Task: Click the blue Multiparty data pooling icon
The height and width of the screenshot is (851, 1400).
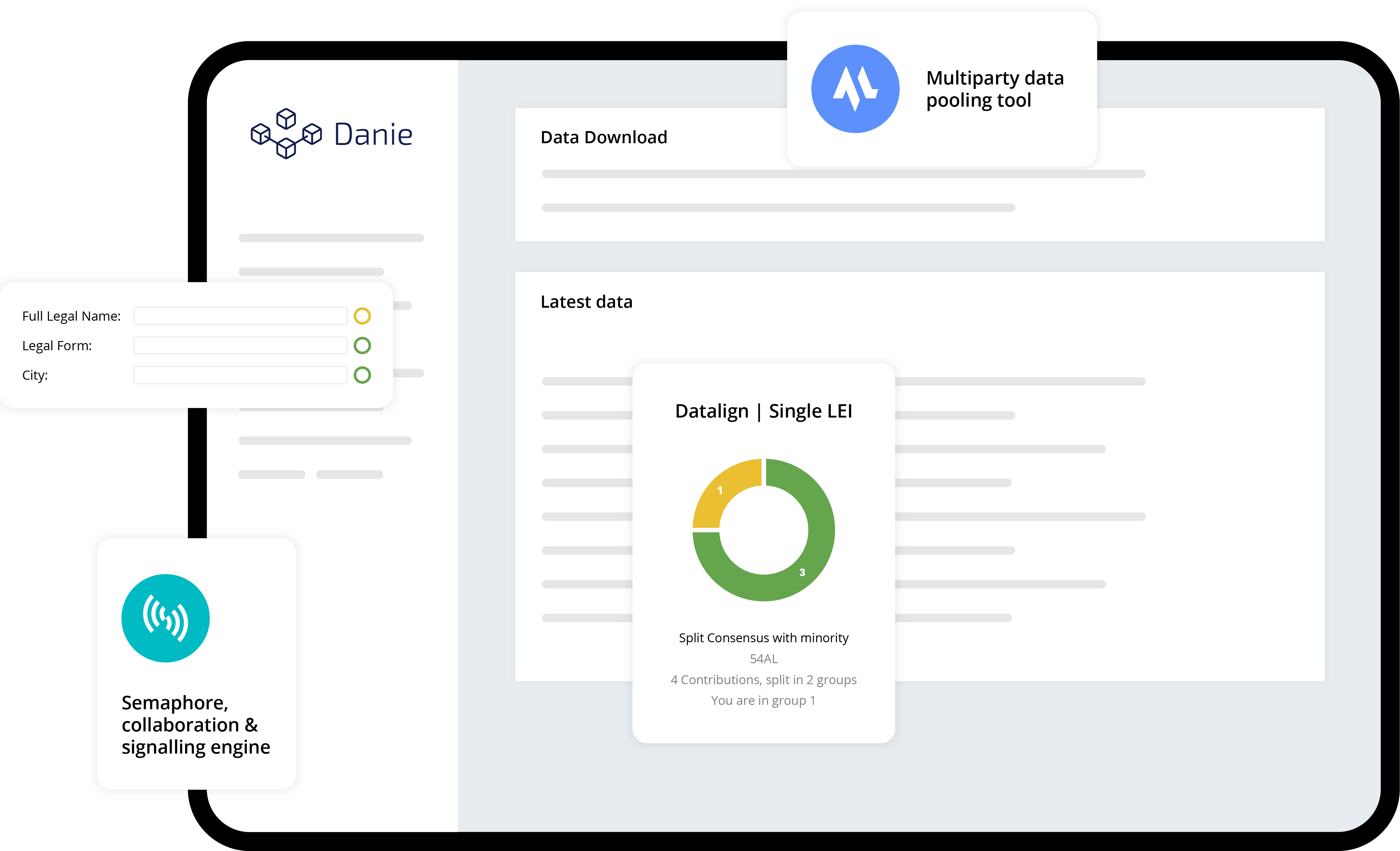Action: pyautogui.click(x=855, y=89)
